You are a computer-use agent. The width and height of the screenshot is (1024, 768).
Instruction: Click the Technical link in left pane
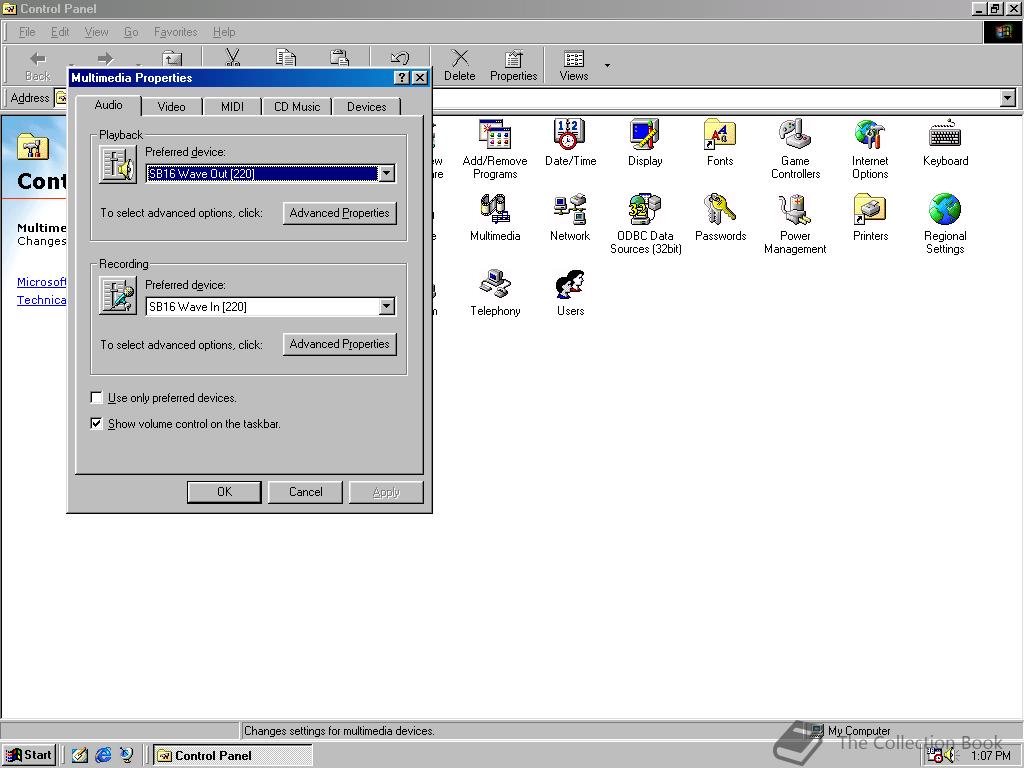tap(41, 300)
